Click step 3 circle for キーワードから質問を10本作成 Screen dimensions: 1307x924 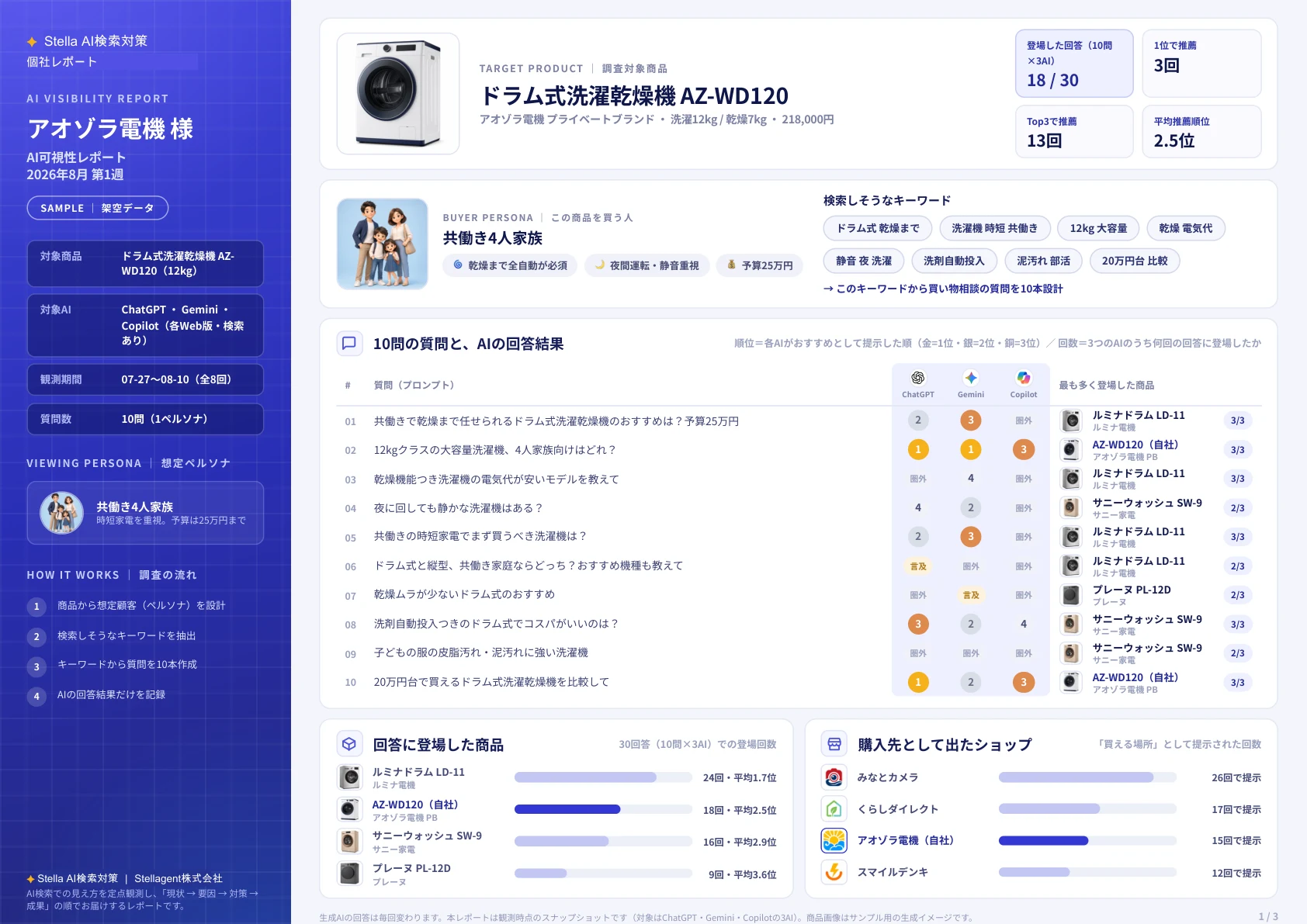[x=36, y=666]
